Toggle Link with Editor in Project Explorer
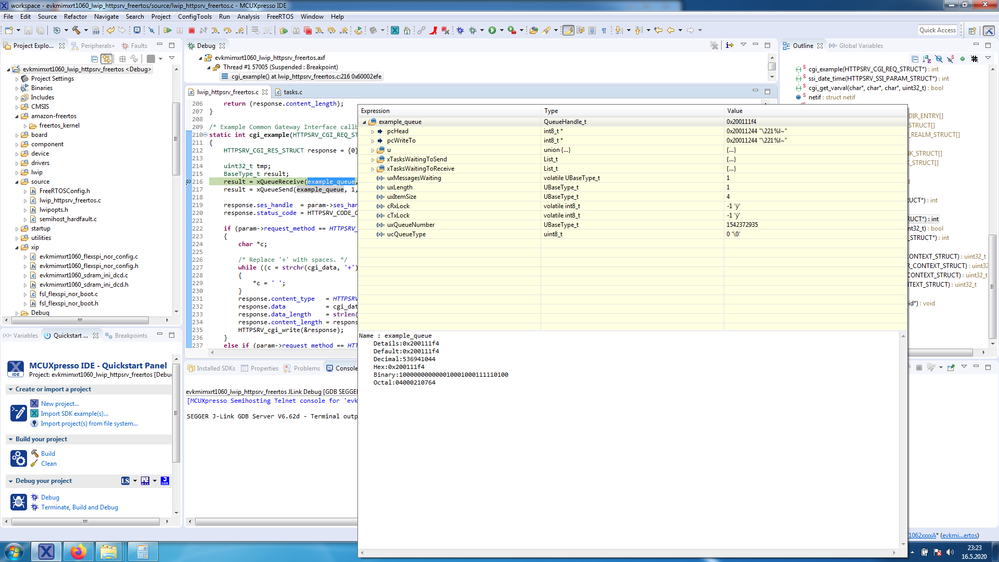Screen dimensions: 999x562 click(107, 59)
